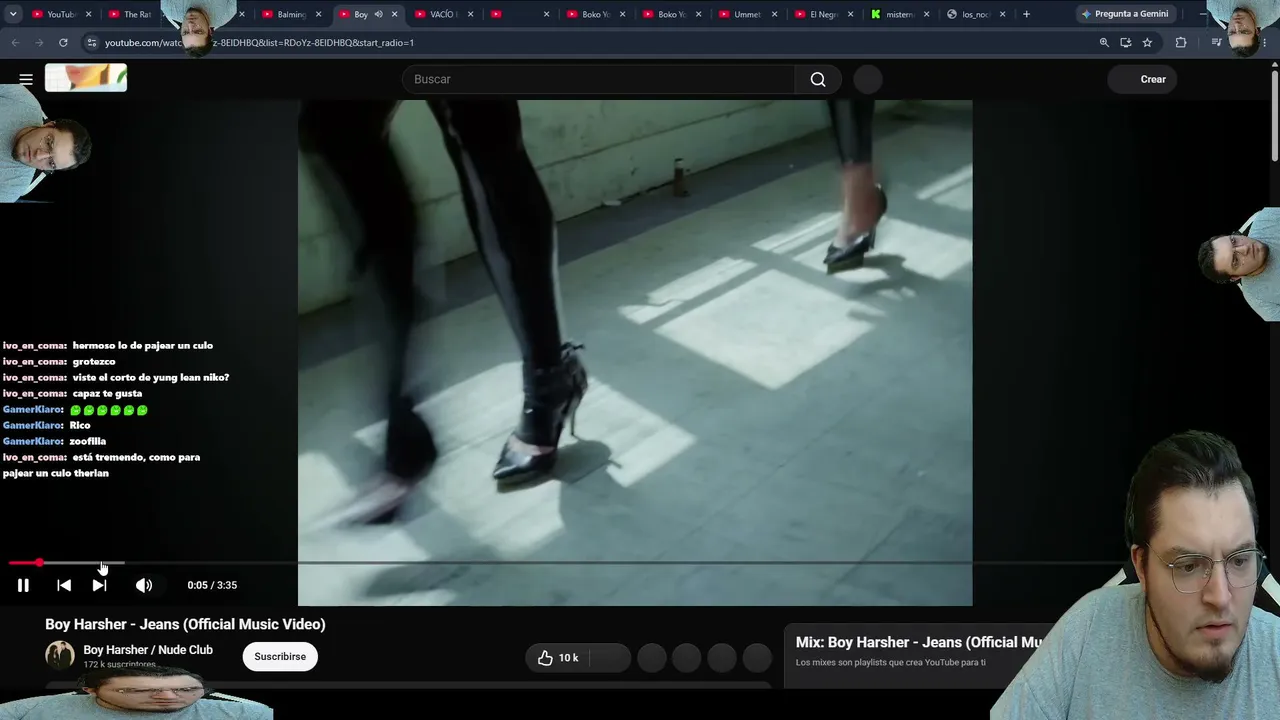The image size is (1280, 720).
Task: Go back in browser history
Action: point(15,43)
